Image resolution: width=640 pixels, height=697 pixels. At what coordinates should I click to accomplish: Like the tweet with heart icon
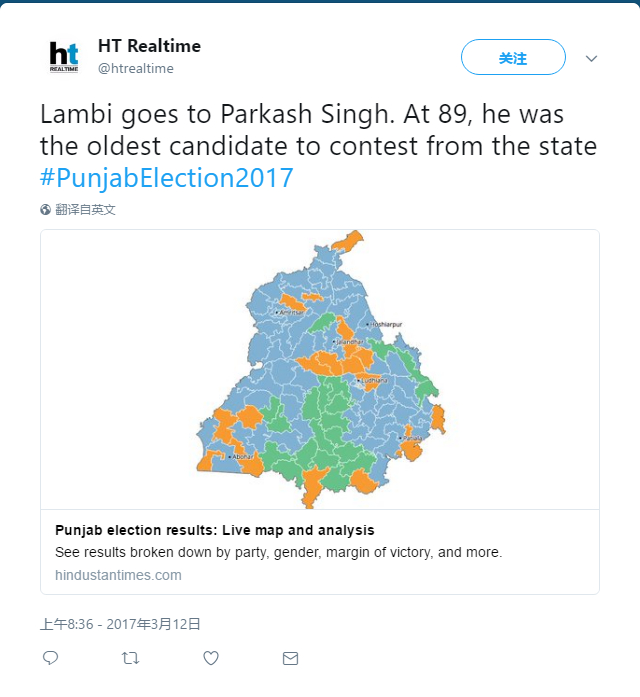[211, 658]
